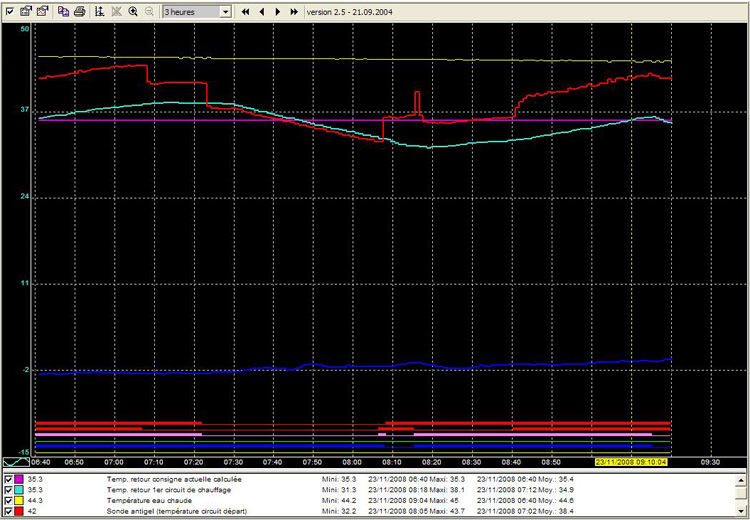This screenshot has height=520, width=750.
Task: Click the print icon
Action: click(x=79, y=11)
